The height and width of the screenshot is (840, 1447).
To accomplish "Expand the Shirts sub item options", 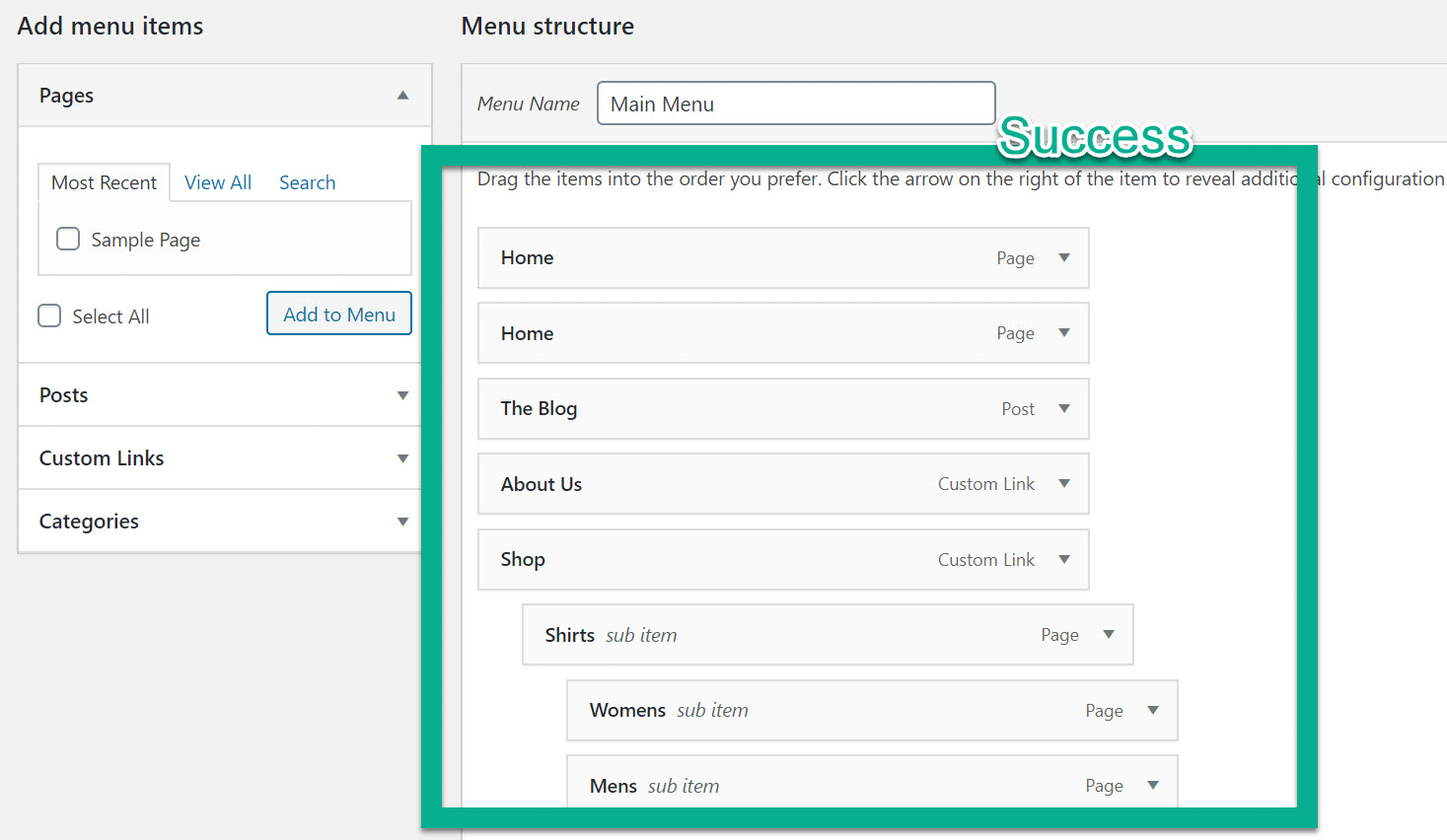I will pyautogui.click(x=1109, y=634).
